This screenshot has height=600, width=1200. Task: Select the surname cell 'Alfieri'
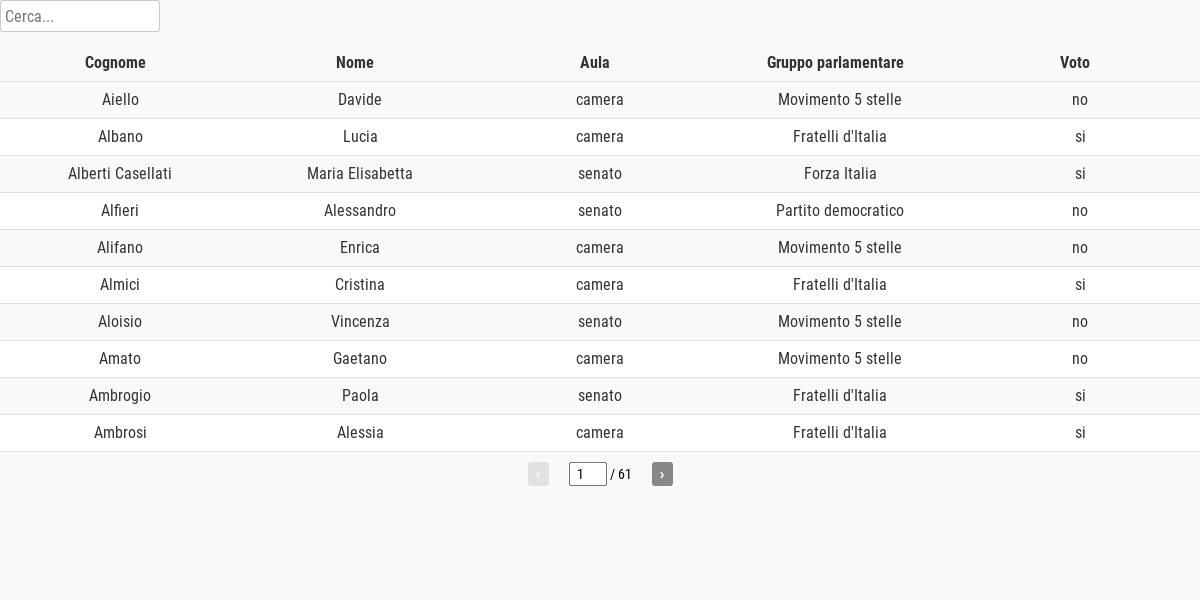120,211
